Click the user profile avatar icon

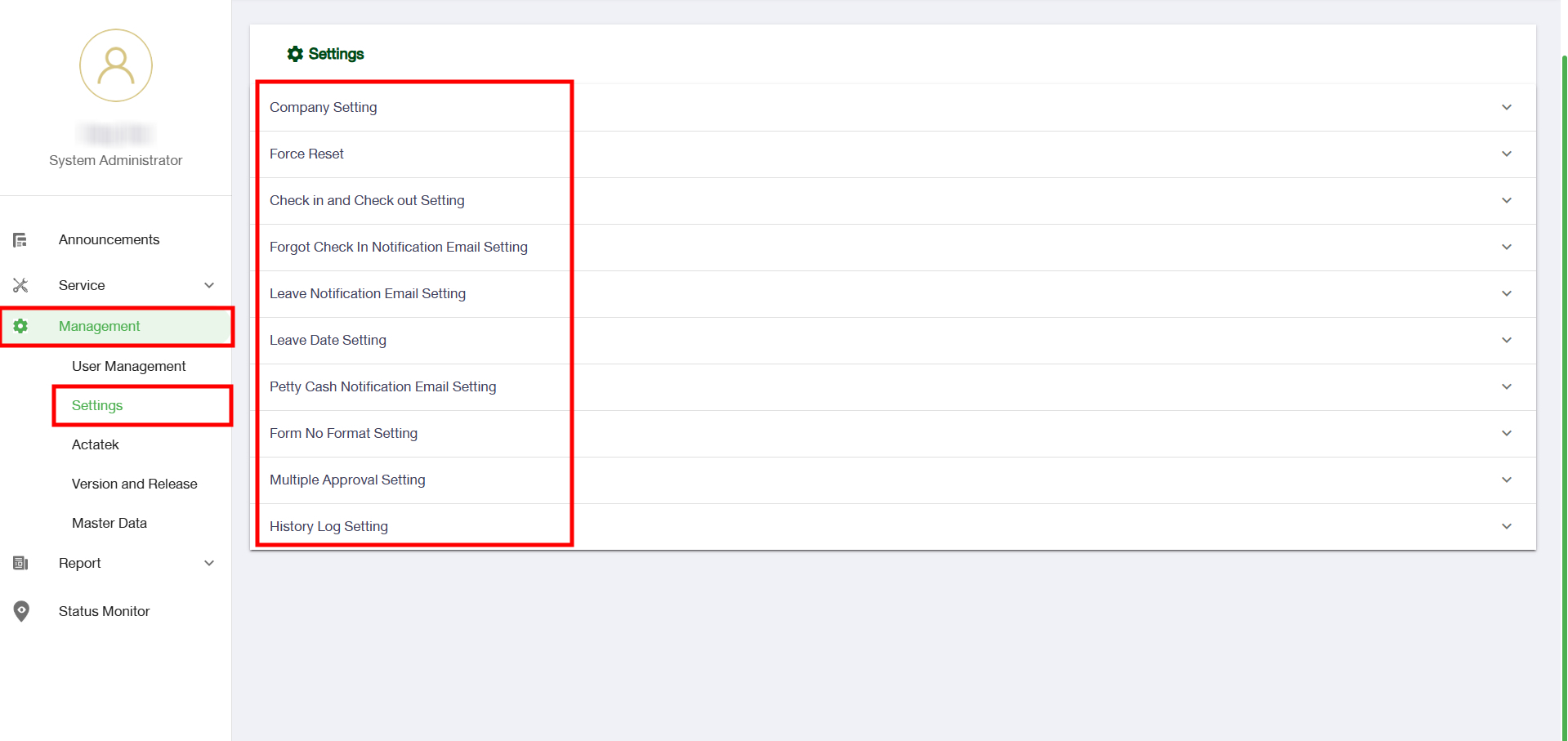pyautogui.click(x=116, y=66)
